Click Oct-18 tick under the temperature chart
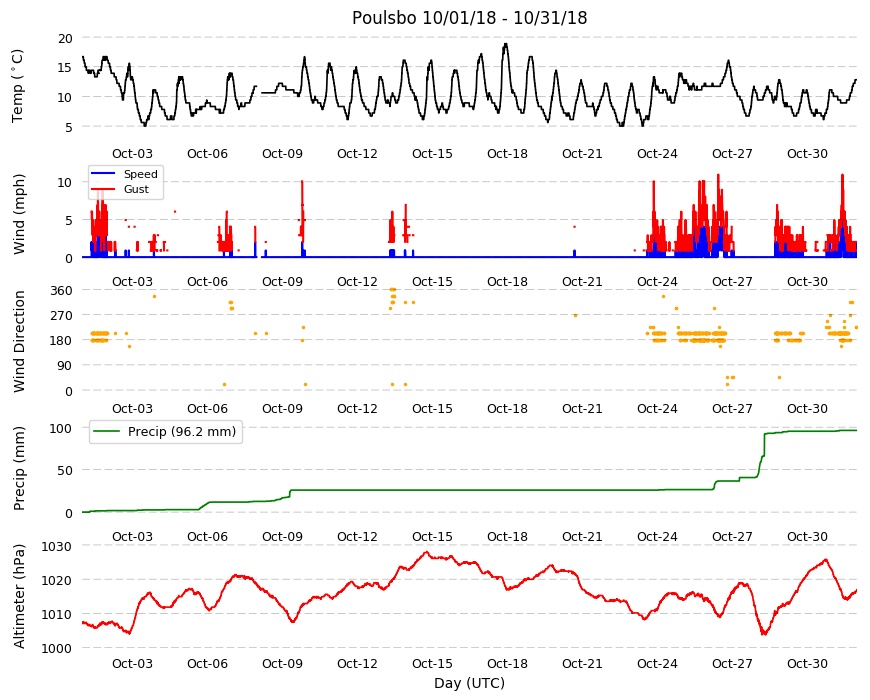This screenshot has height=700, width=870. [x=507, y=154]
